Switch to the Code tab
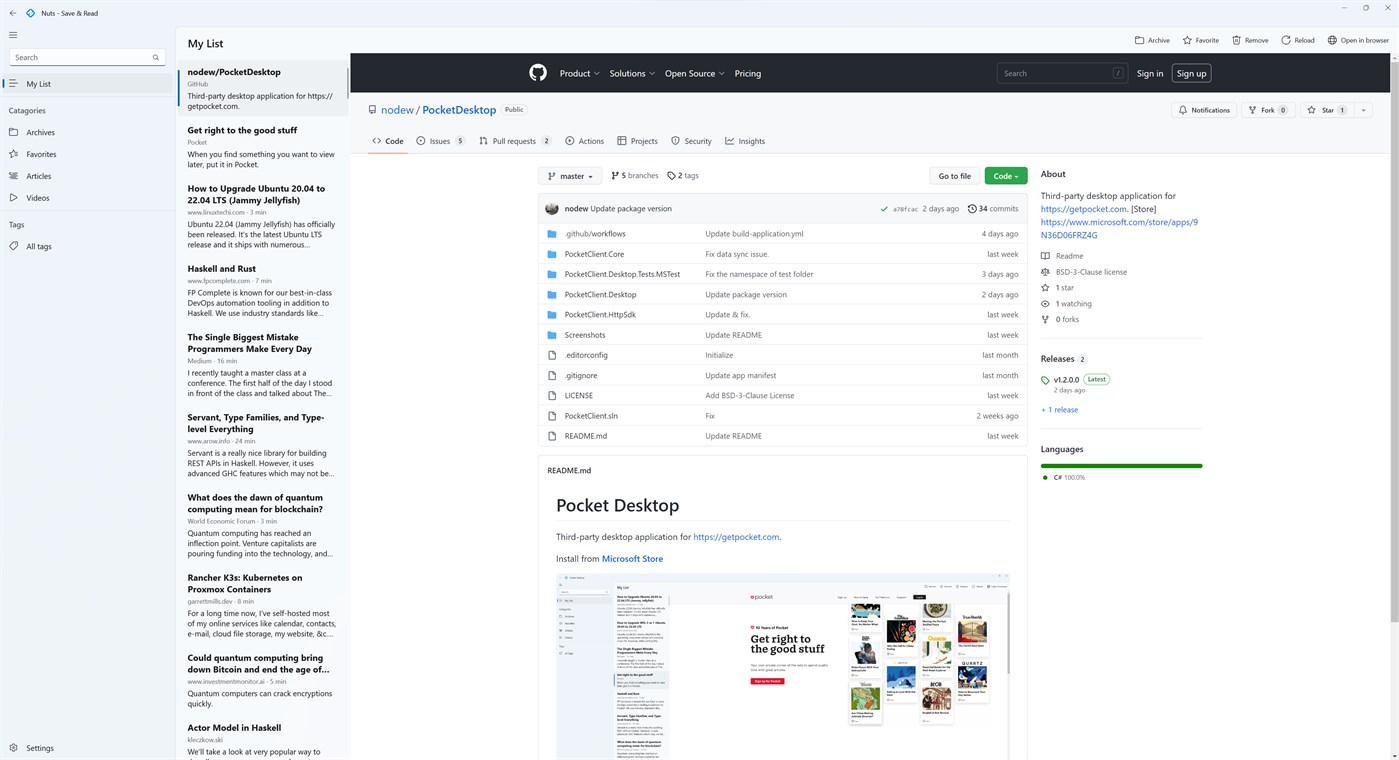 pos(387,141)
